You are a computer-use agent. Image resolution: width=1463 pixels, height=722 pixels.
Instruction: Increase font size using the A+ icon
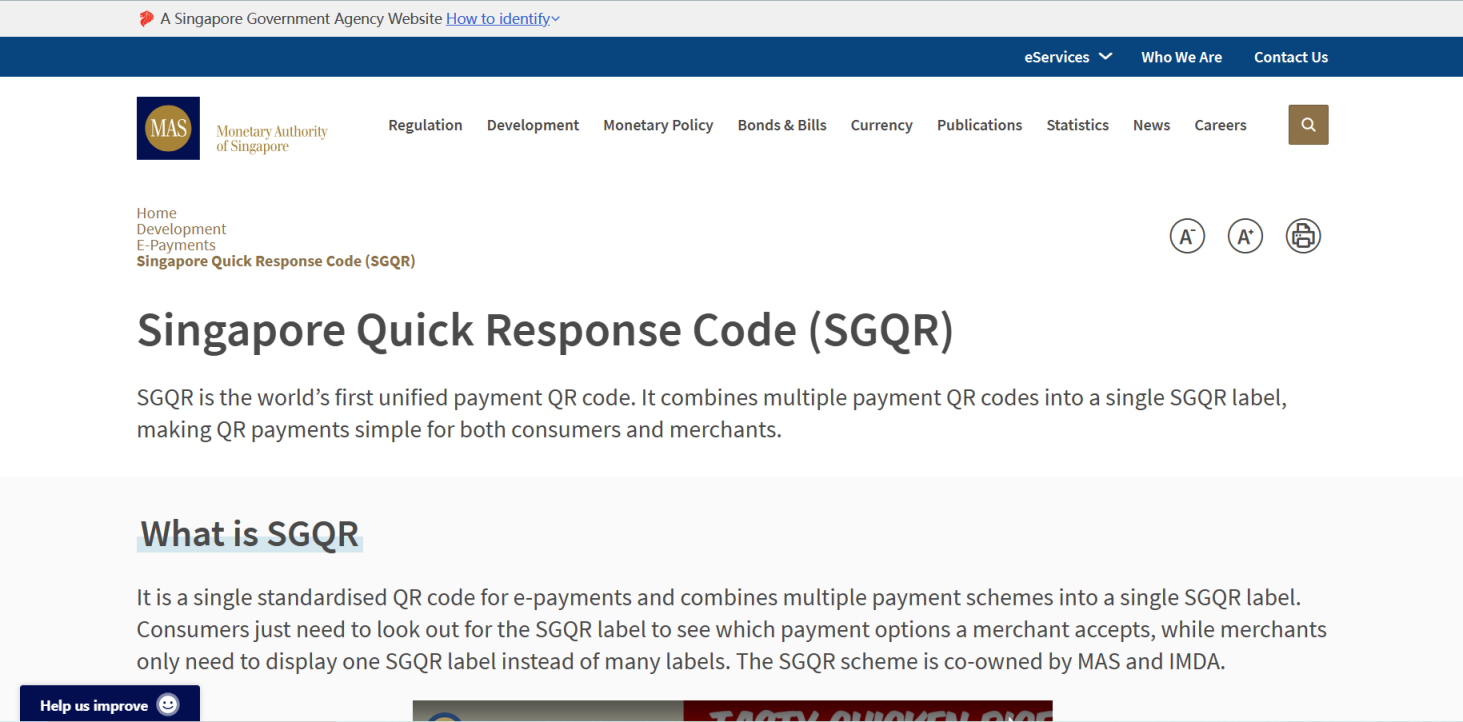(1245, 235)
